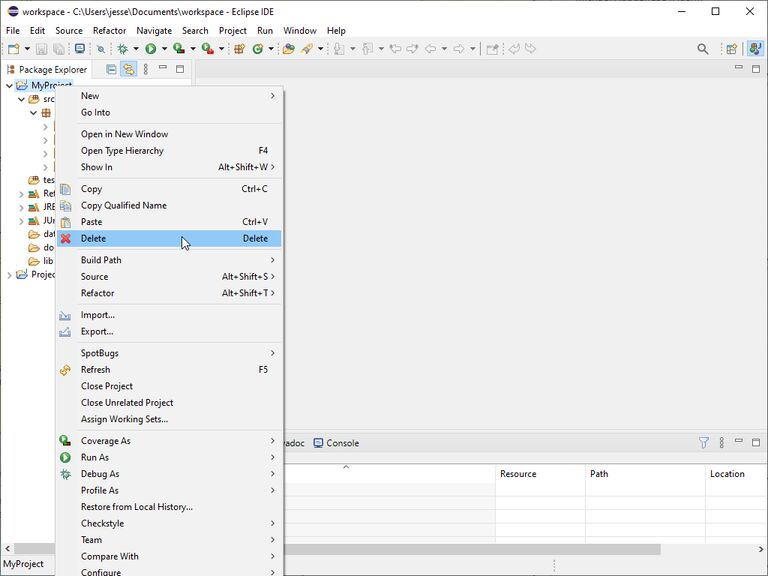The image size is (768, 576).
Task: Collapse the MyProject tree node
Action: tap(9, 86)
